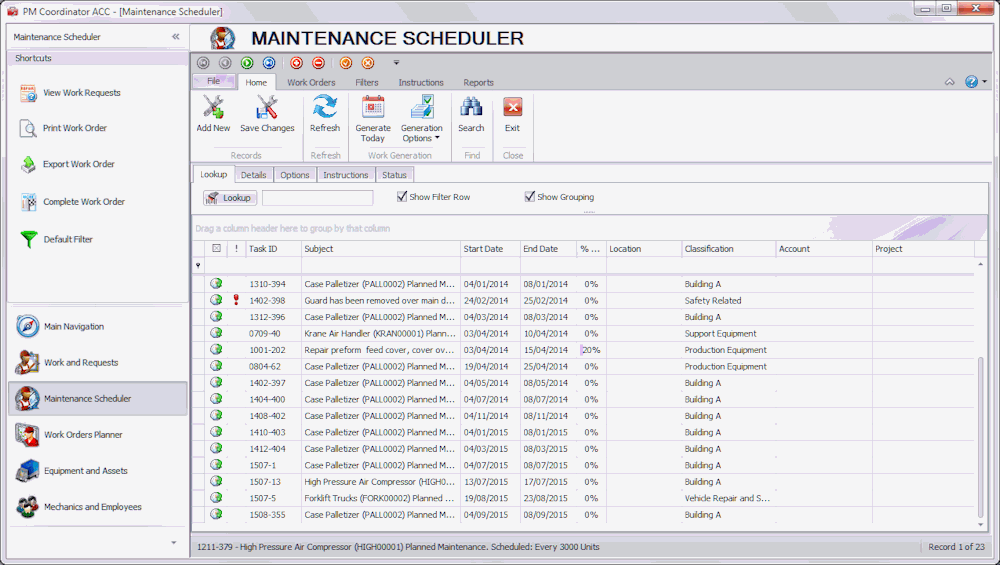
Task: Click the Lookup button
Action: point(230,198)
